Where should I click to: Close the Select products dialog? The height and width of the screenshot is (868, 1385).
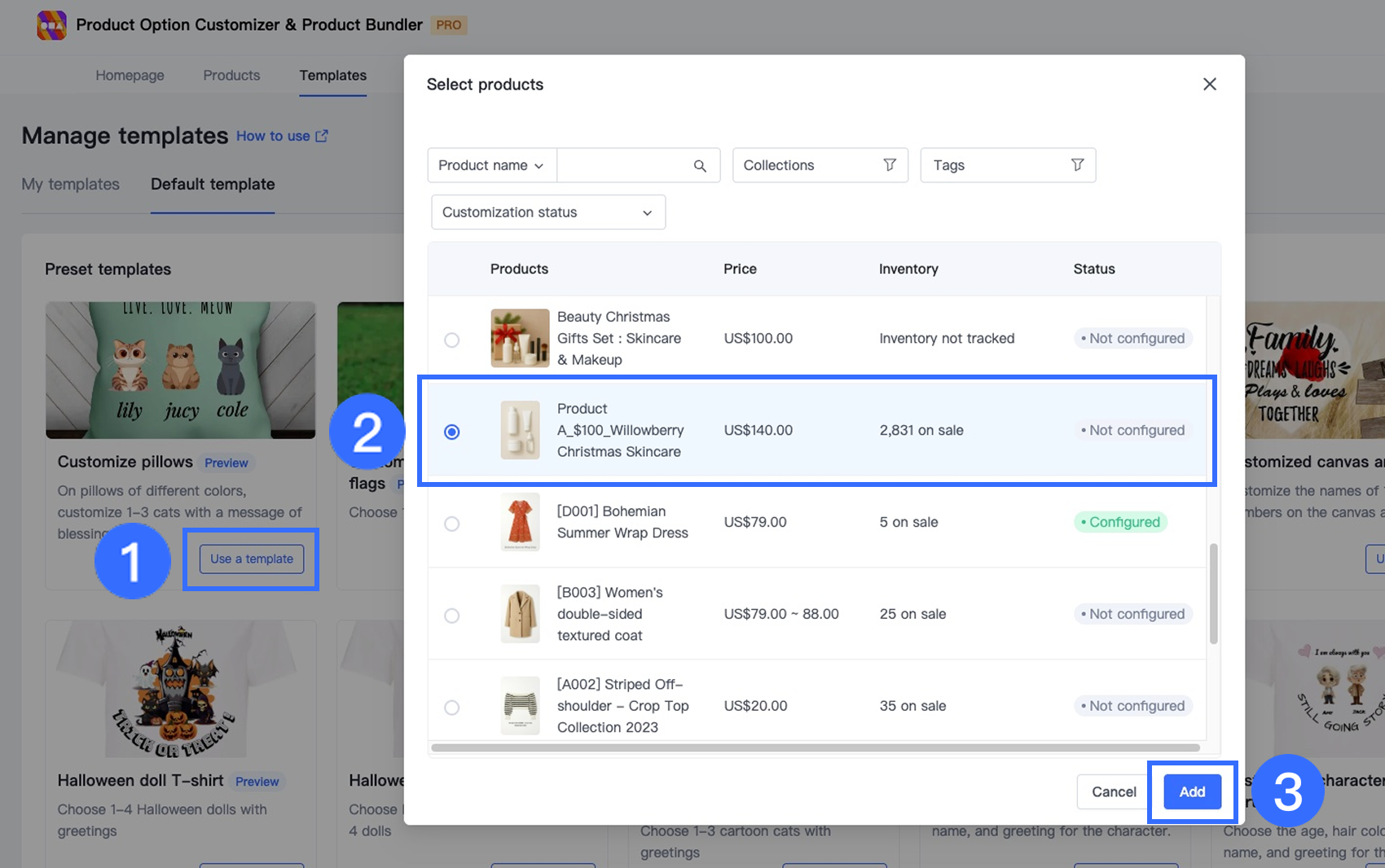pyautogui.click(x=1209, y=85)
